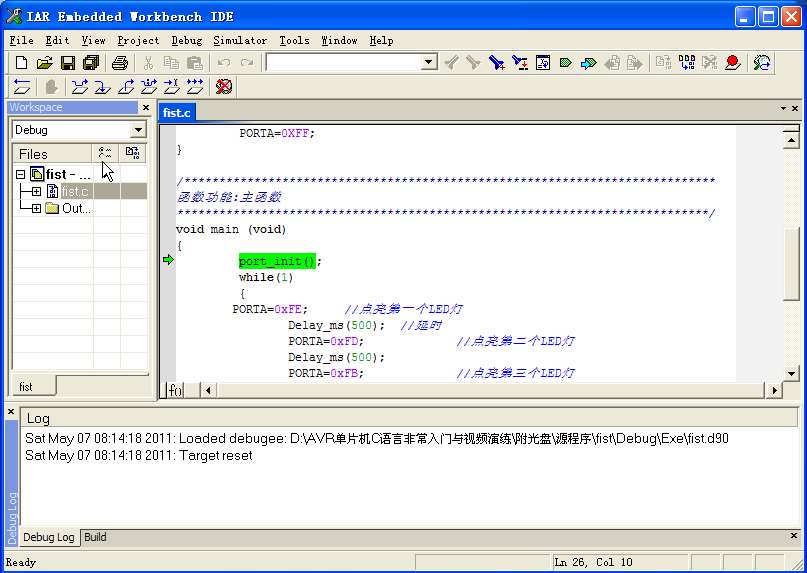807x573 pixels.
Task: Switch to the Build log tab
Action: [95, 537]
